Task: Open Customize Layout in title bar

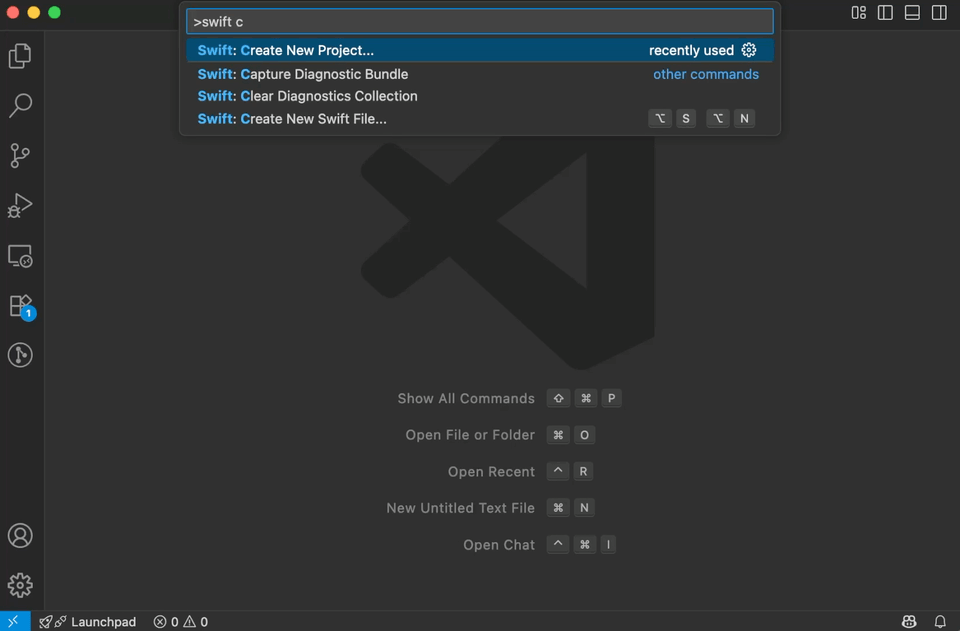Action: tap(858, 12)
